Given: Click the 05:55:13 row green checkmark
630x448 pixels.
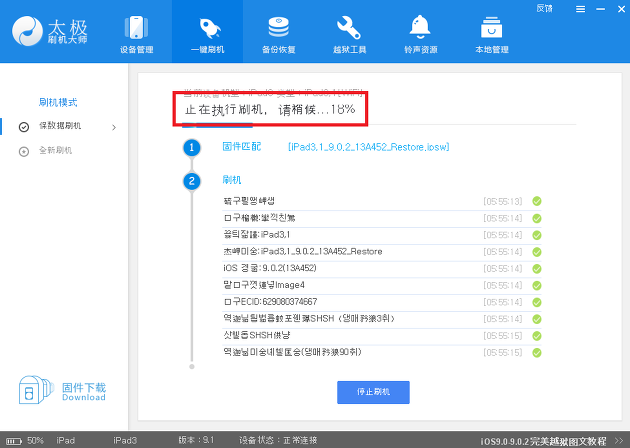Looking at the screenshot, I should [537, 201].
